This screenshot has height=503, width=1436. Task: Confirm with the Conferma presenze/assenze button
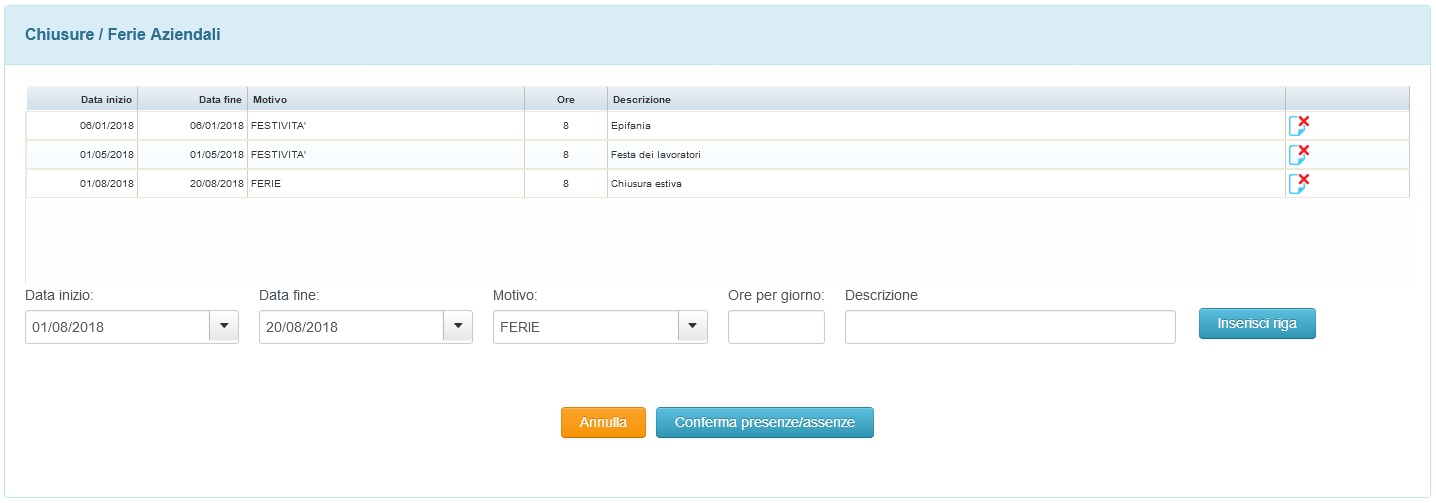[x=764, y=423]
